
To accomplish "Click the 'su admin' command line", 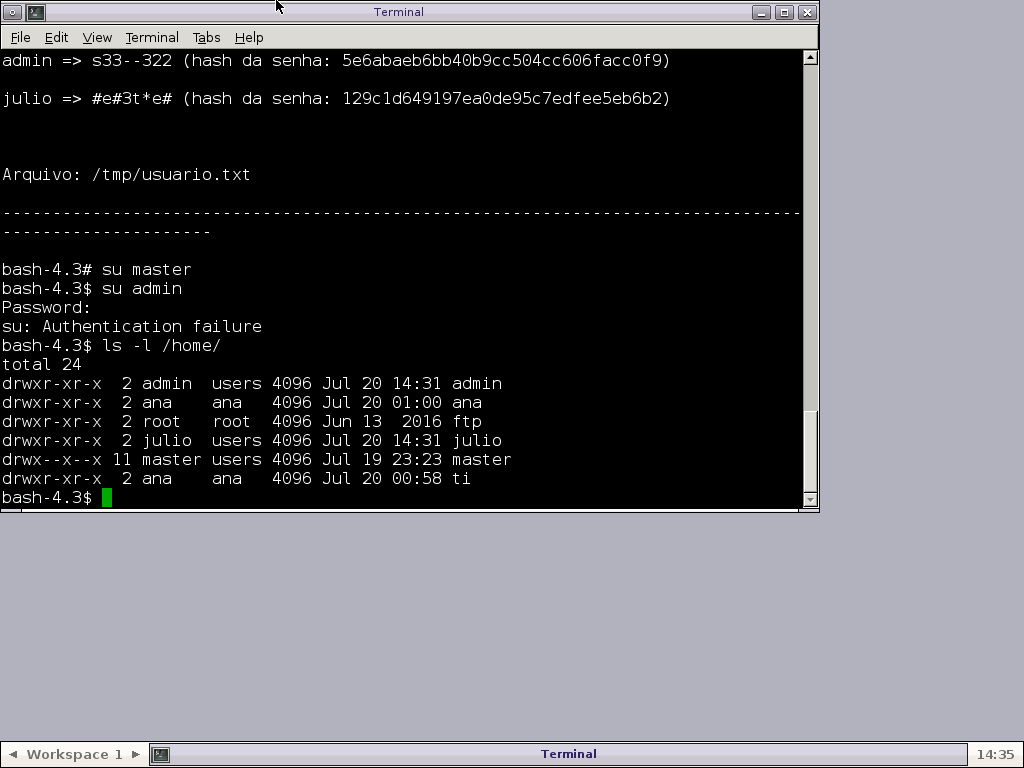I will tap(92, 289).
